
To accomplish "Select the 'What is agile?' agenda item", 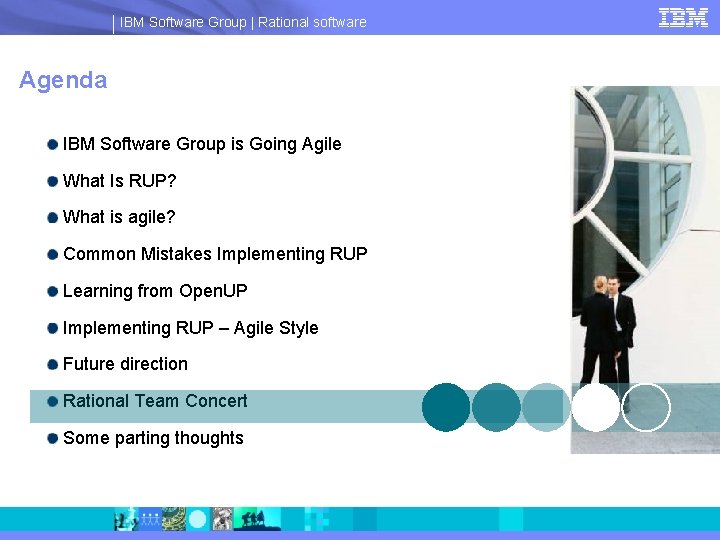I will click(x=119, y=217).
